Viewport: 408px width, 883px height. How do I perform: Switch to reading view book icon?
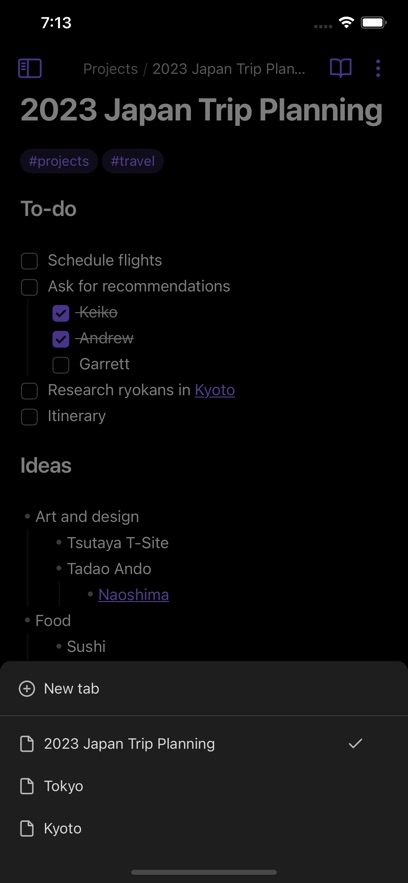click(340, 69)
